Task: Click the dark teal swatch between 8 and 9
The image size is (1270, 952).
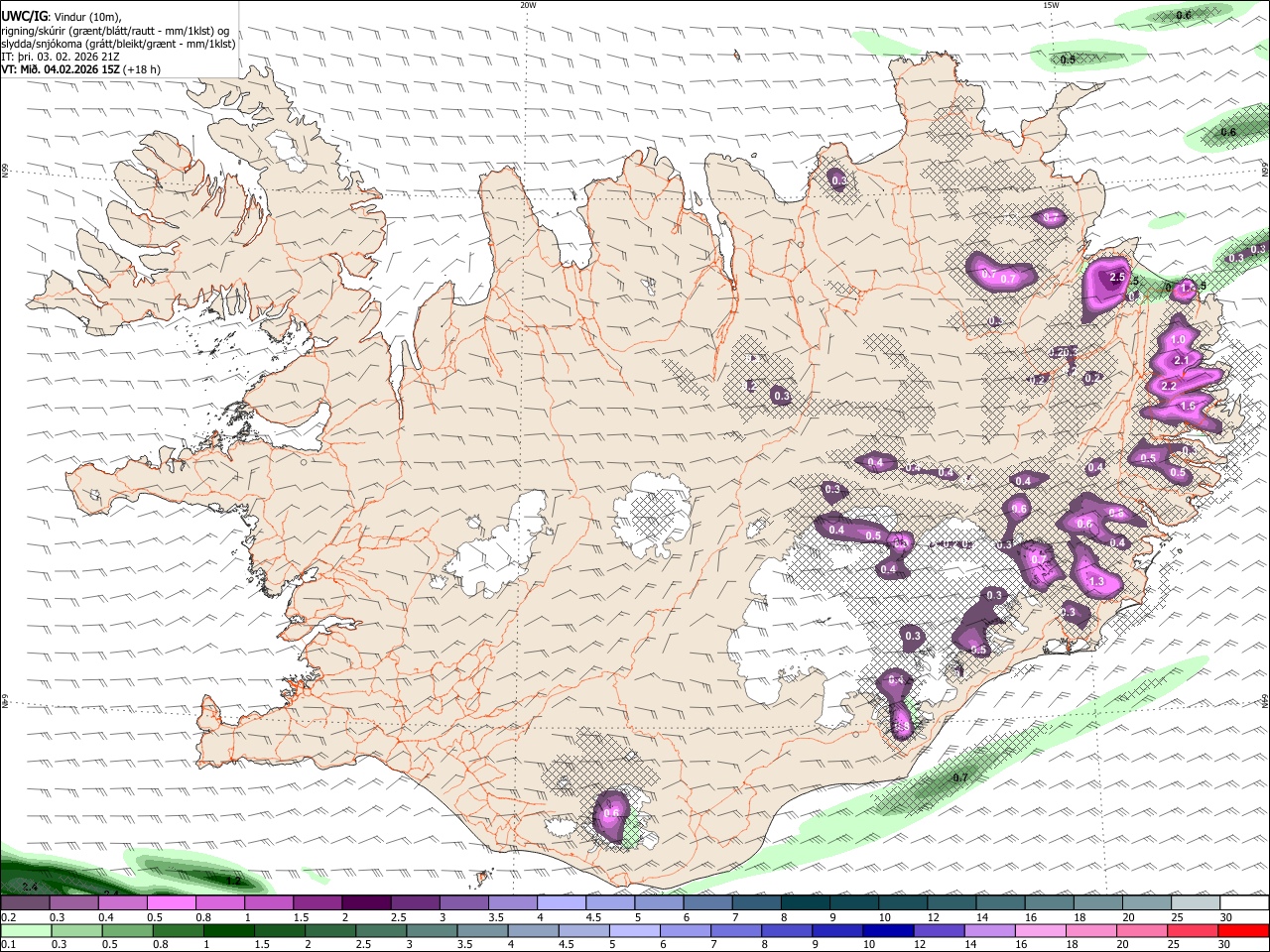Action: pyautogui.click(x=805, y=903)
